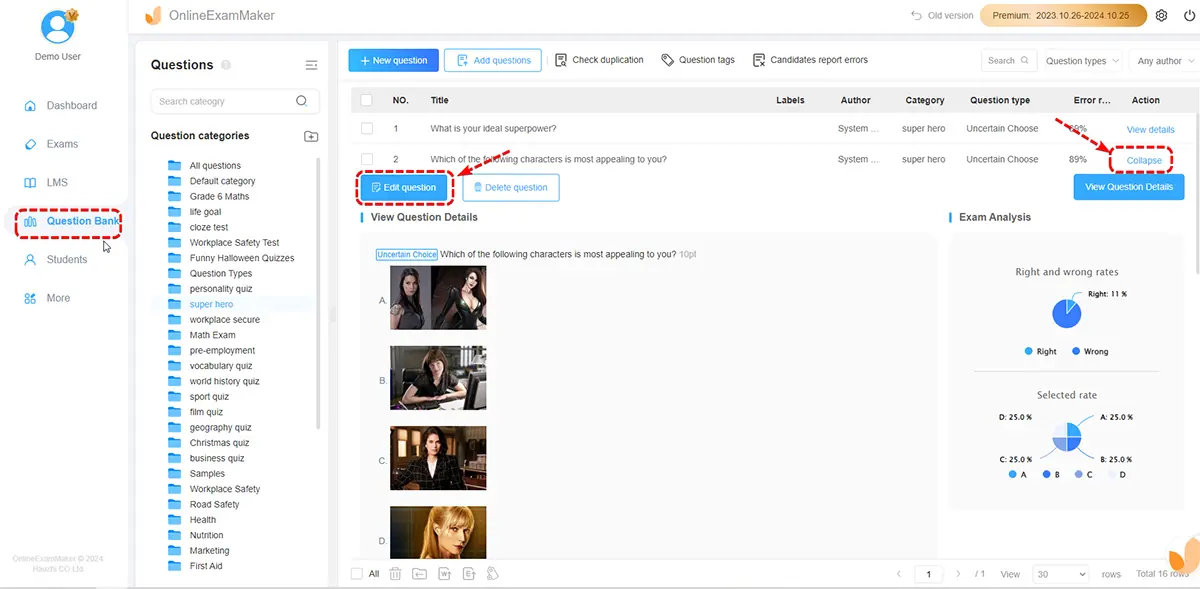1200x589 pixels.
Task: Collapse the Questions panel using the menu icon
Action: coord(311,65)
